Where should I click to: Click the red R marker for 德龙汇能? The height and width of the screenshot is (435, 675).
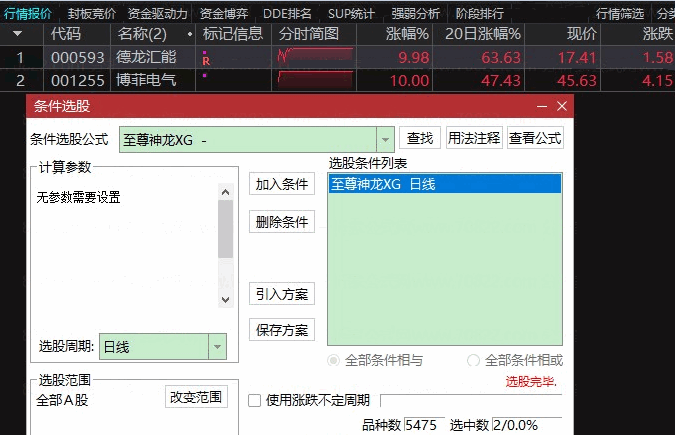coord(206,61)
